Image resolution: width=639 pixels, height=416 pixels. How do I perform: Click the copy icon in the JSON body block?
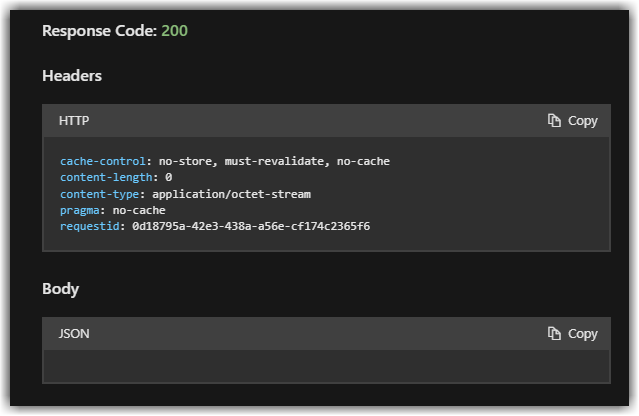(x=554, y=334)
